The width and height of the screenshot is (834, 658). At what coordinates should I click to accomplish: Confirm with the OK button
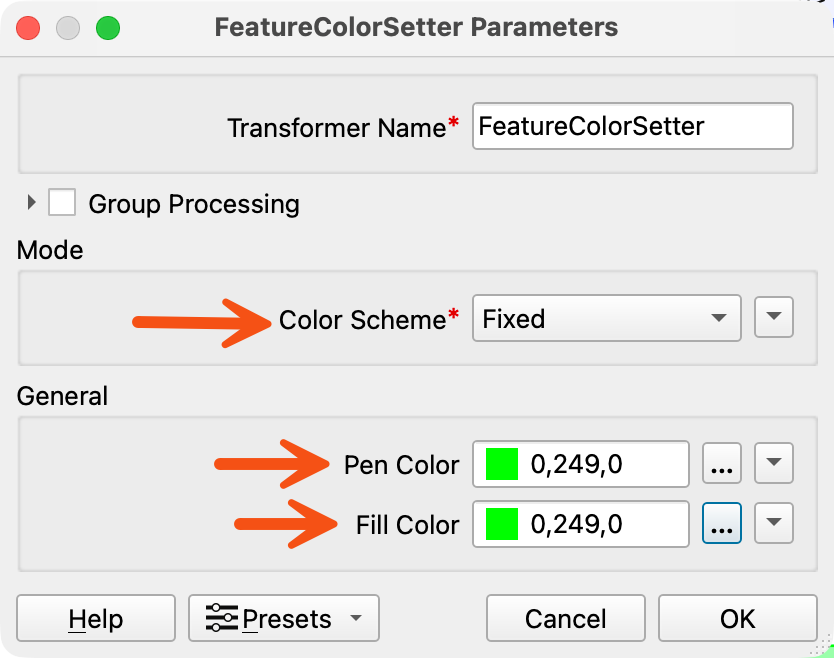tap(737, 618)
